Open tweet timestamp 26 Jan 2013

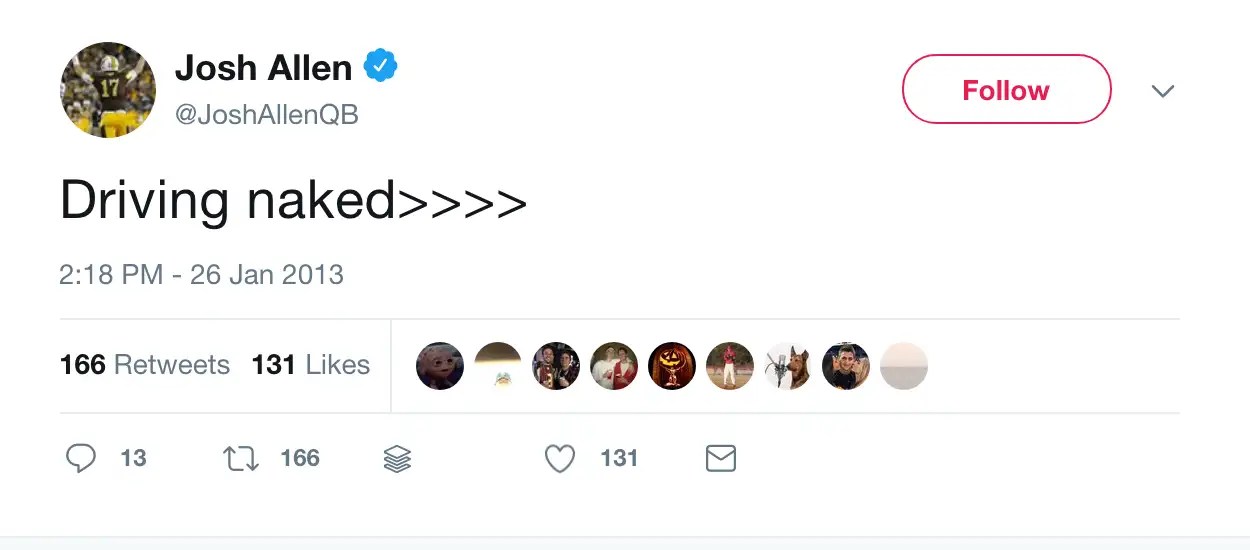click(x=201, y=275)
